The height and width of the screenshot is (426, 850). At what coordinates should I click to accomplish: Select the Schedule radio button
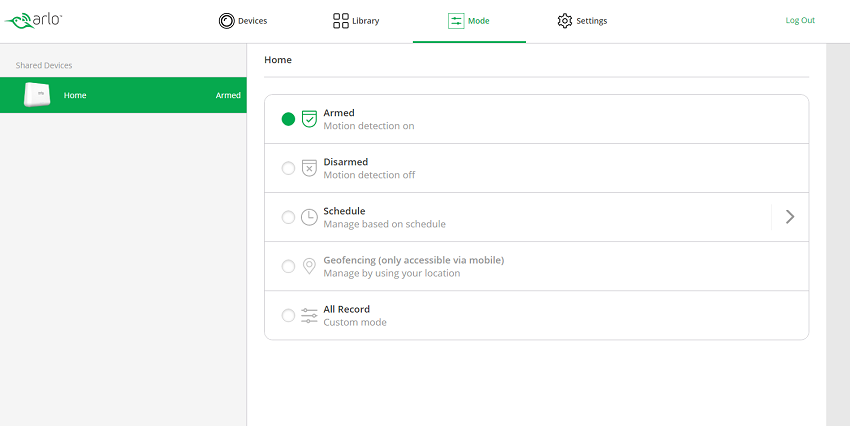(288, 217)
